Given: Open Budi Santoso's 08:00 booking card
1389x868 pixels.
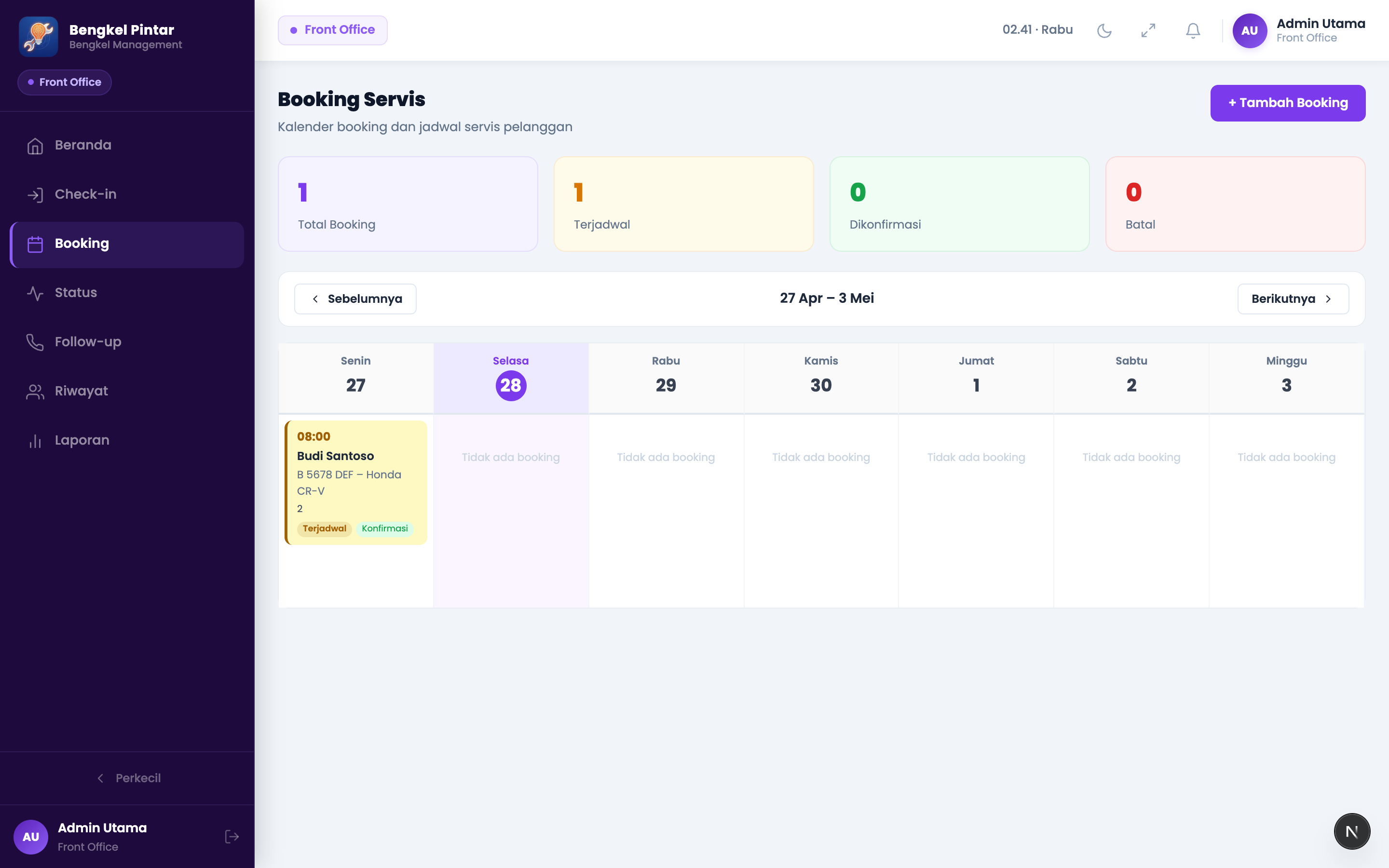Looking at the screenshot, I should pos(356,483).
